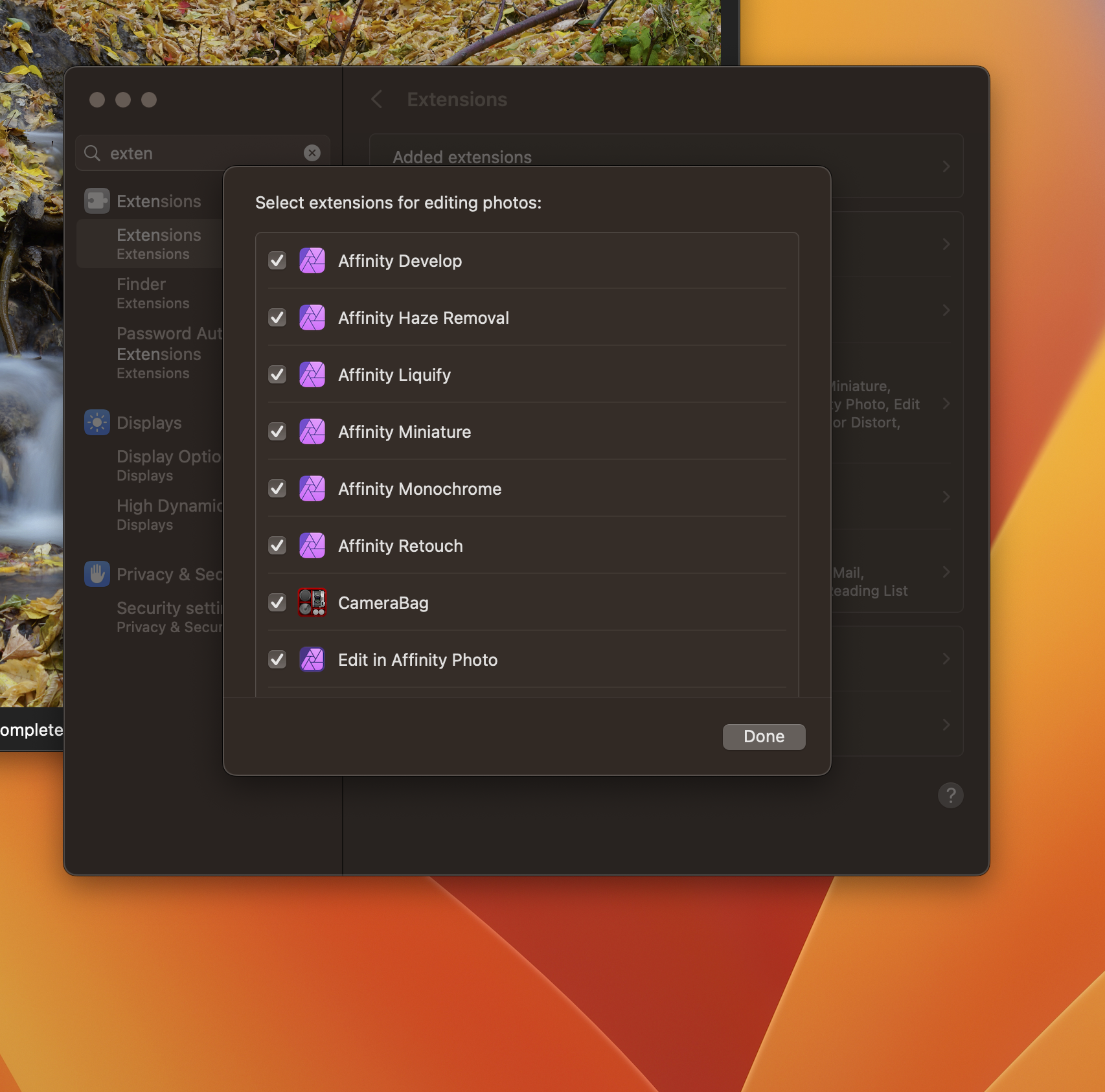Open the help question mark icon
This screenshot has height=1092, width=1105.
click(950, 795)
